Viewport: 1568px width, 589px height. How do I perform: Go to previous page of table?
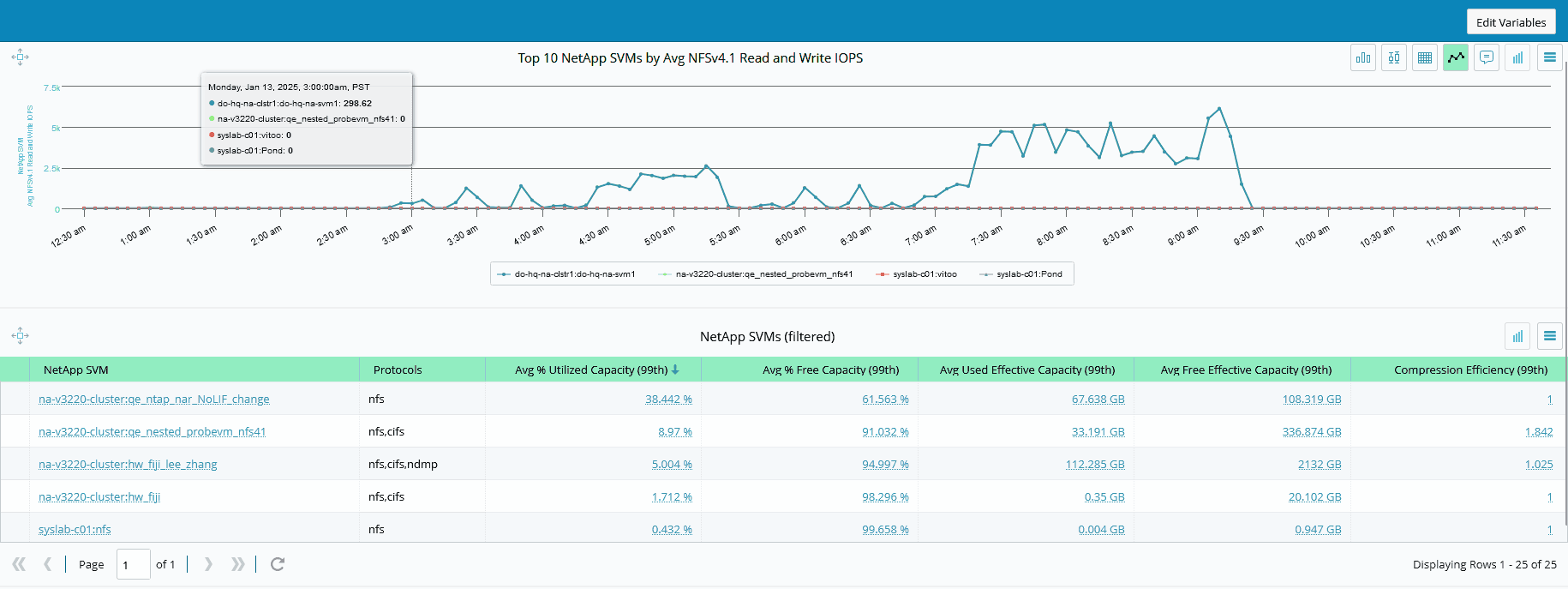(48, 564)
